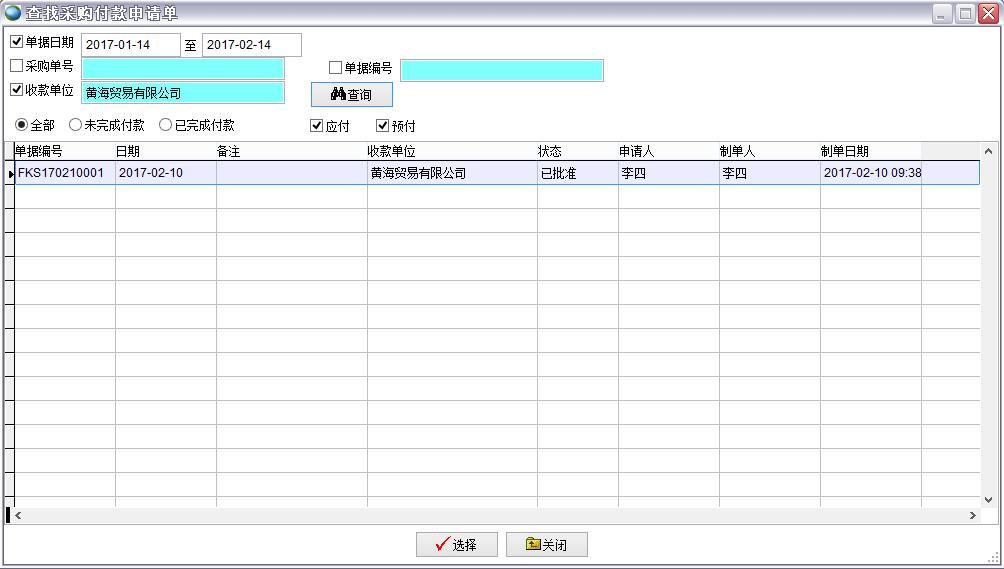The height and width of the screenshot is (569, 1004).
Task: Click the globe icon in title bar
Action: coord(13,13)
